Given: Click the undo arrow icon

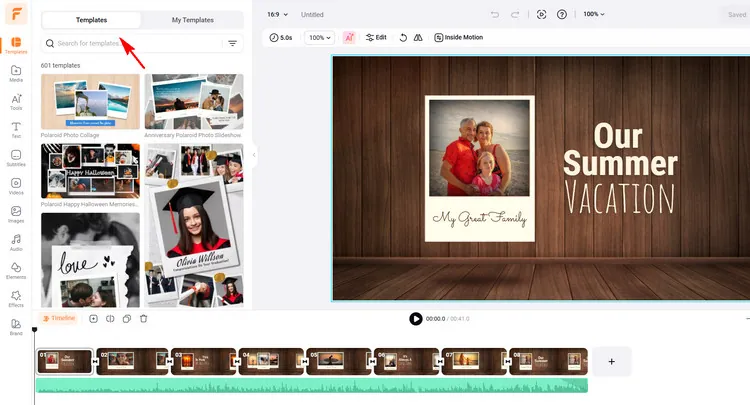Looking at the screenshot, I should (495, 14).
